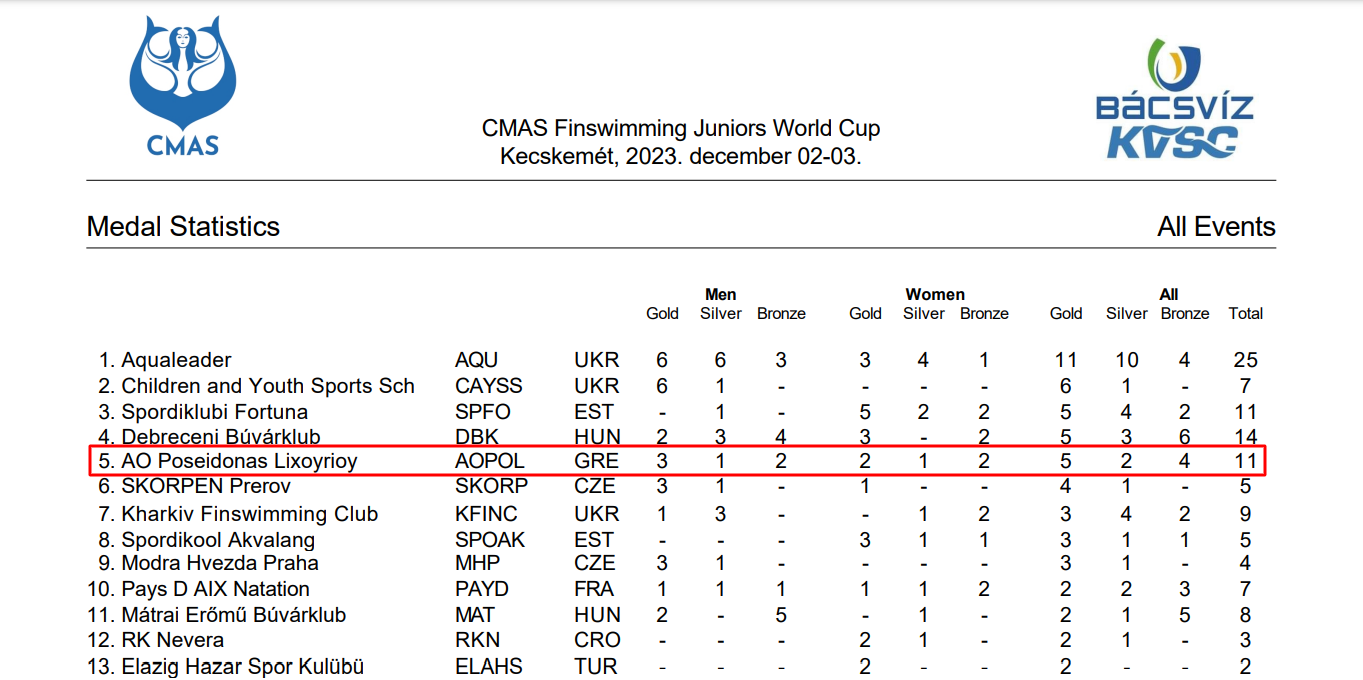Click the SKORPEN Prerov club name
Viewport: 1363px width, 680px height.
(x=206, y=487)
